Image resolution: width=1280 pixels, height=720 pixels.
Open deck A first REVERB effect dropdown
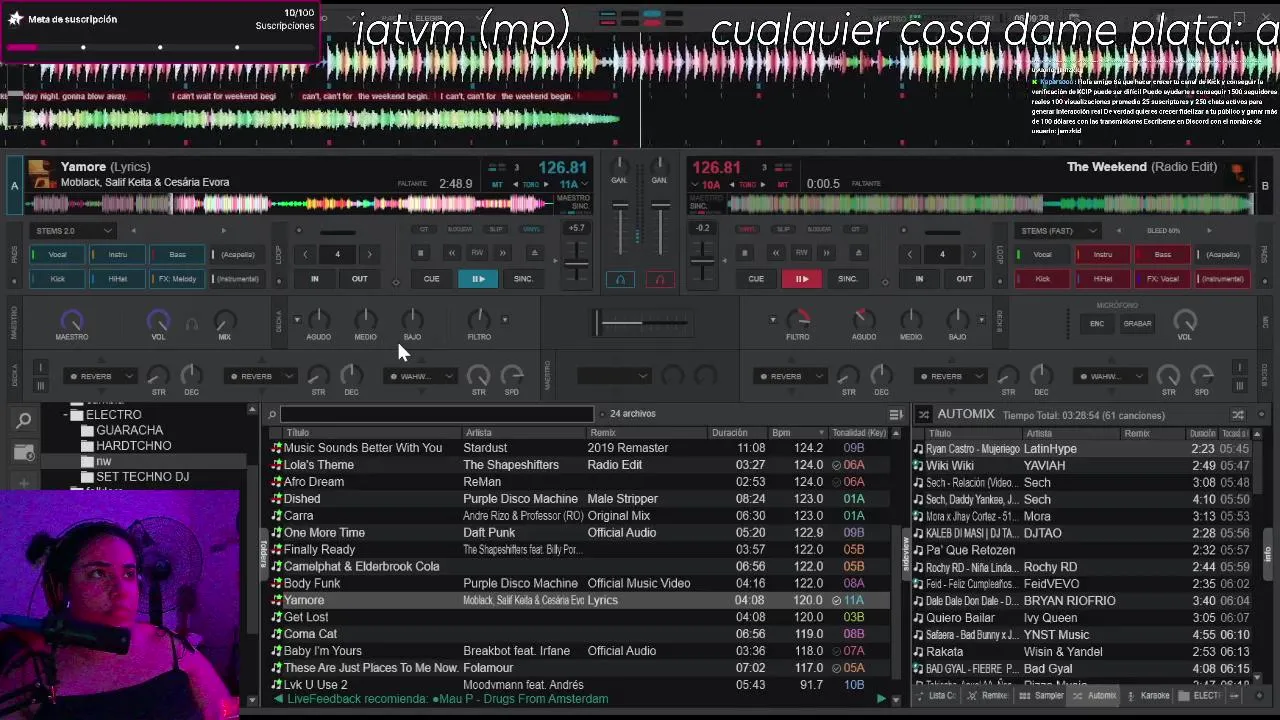[x=99, y=377]
